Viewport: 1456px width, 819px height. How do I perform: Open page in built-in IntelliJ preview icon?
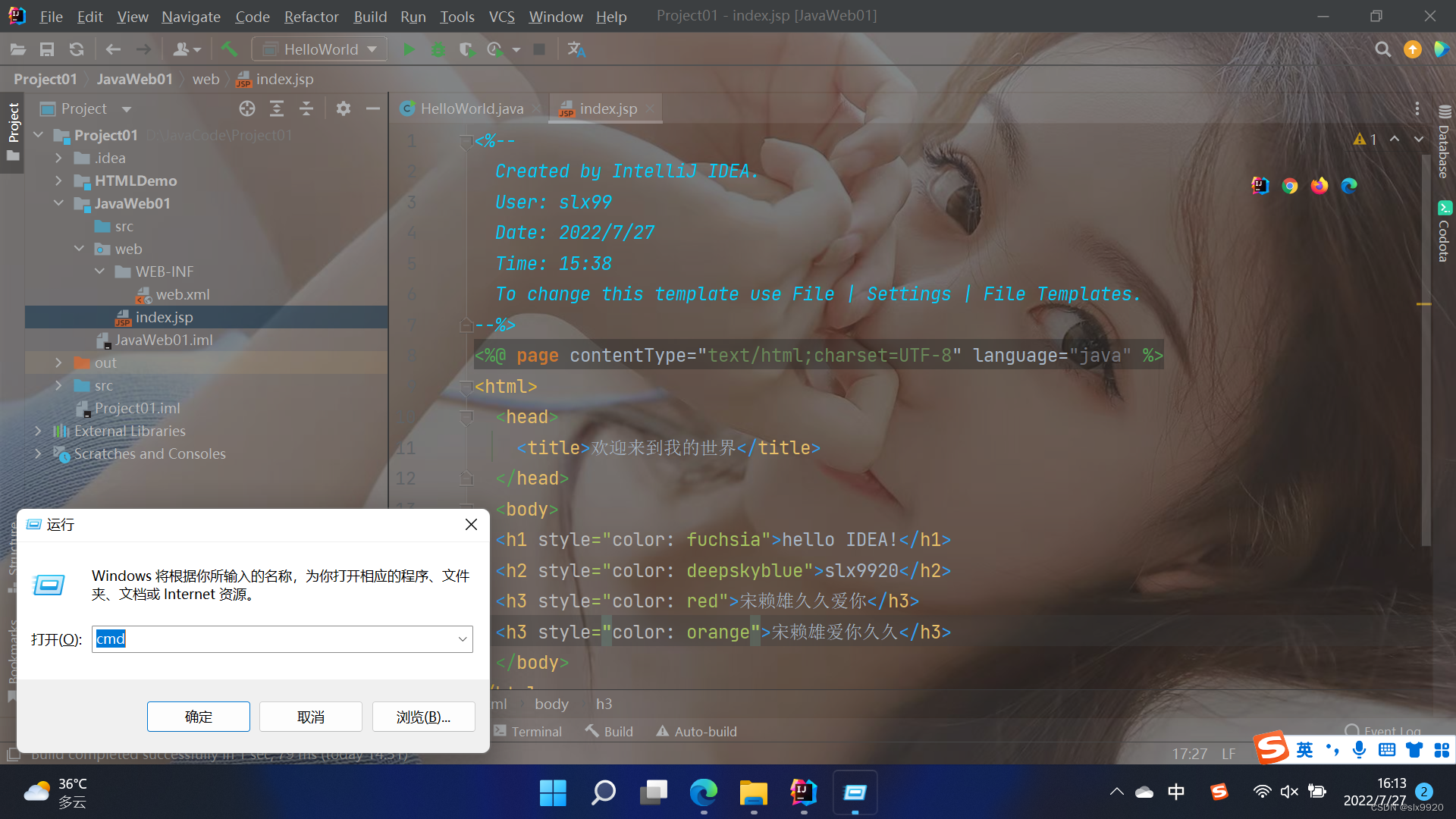(x=1260, y=186)
